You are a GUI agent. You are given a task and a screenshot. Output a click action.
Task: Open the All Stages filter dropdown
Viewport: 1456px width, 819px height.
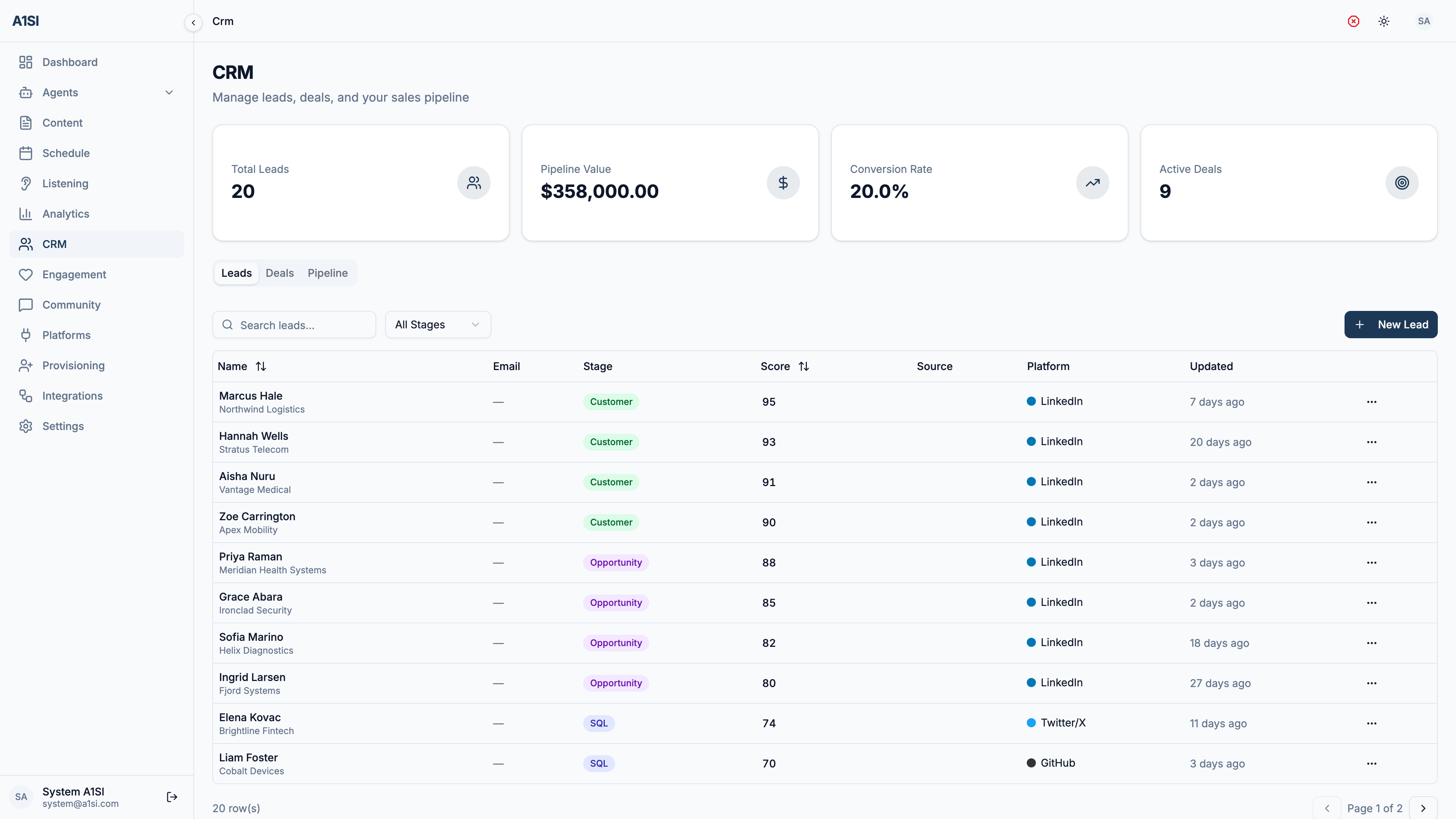(x=438, y=325)
